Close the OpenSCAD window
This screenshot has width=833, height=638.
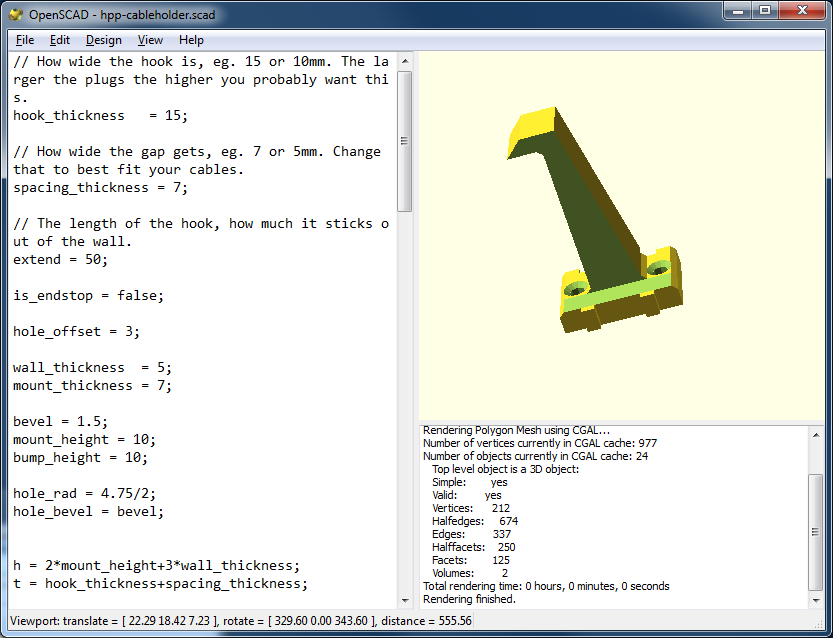click(802, 11)
